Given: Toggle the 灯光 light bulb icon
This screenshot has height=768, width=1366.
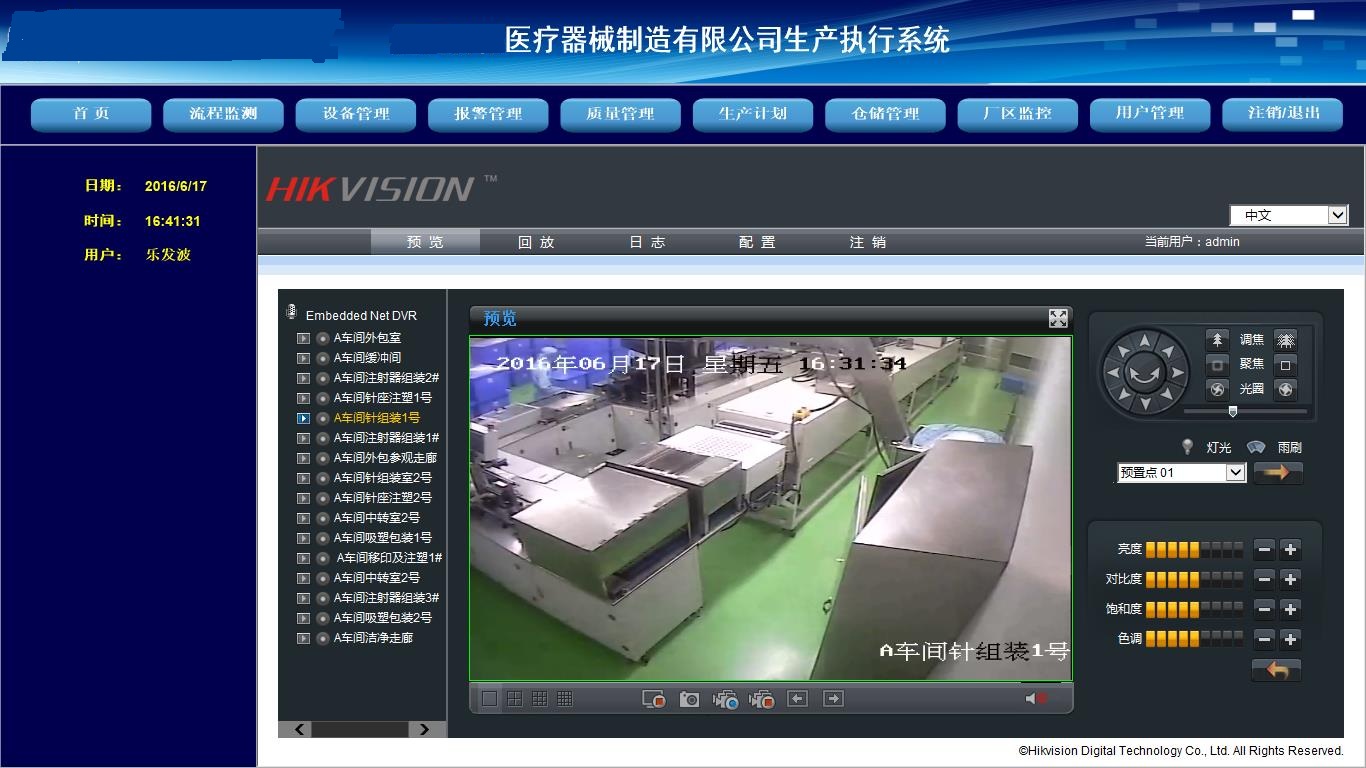Looking at the screenshot, I should pos(1188,447).
